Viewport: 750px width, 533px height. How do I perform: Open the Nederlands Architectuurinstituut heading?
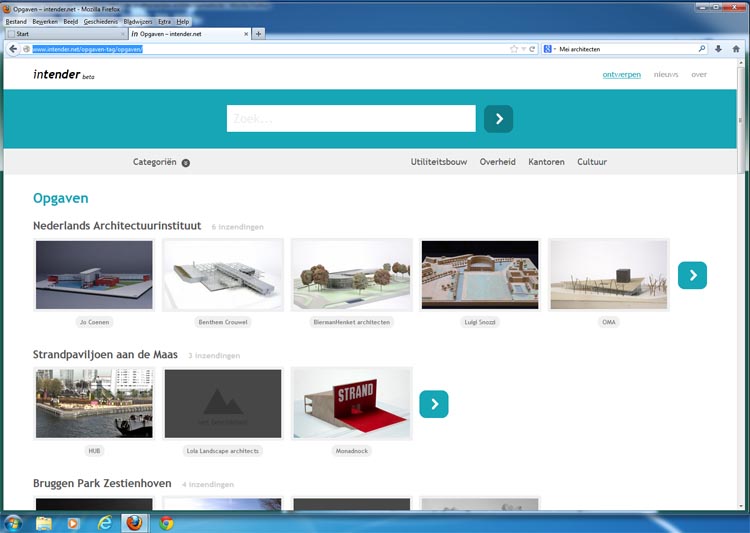117,226
